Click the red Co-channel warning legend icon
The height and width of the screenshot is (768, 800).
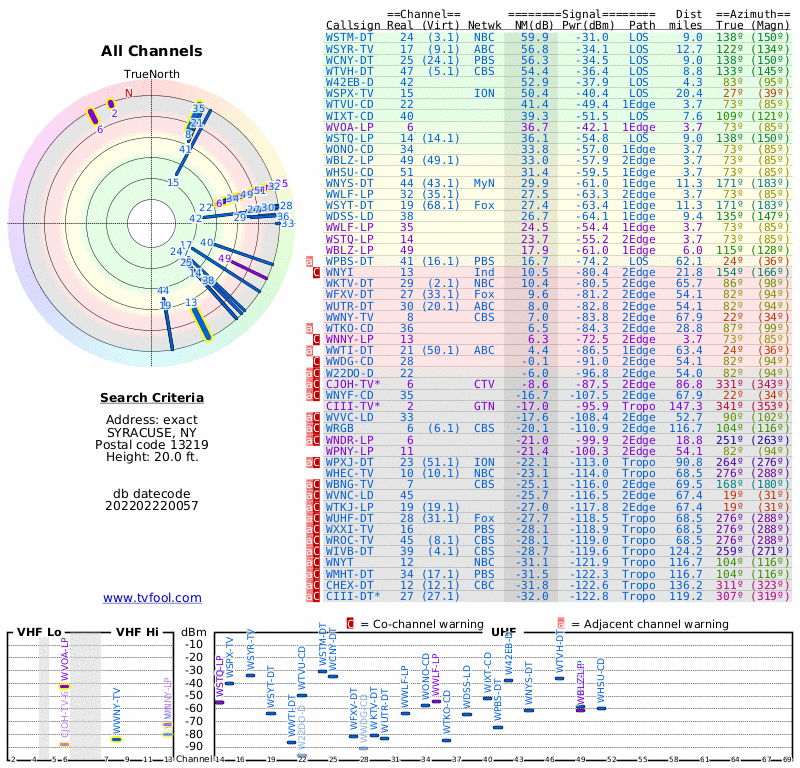point(350,624)
